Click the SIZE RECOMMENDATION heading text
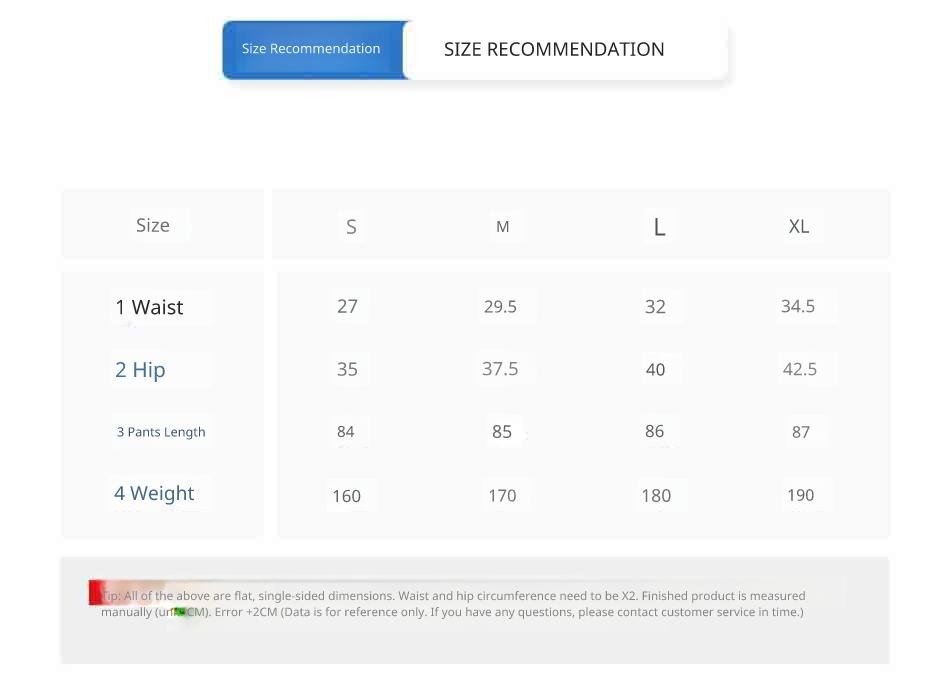Screen dimensions: 948x698 [554, 49]
